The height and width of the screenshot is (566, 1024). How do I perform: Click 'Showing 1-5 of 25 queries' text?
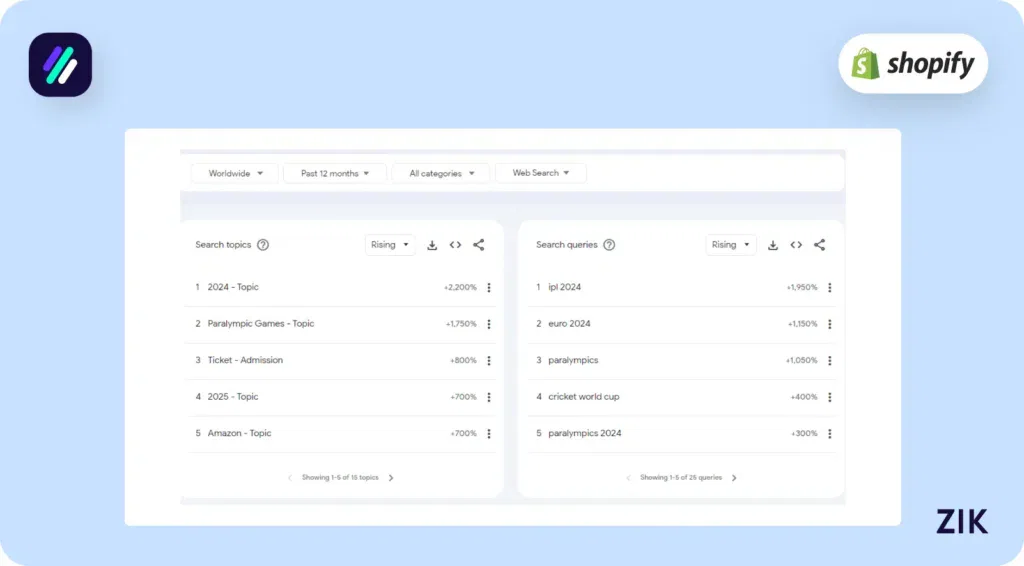click(681, 478)
